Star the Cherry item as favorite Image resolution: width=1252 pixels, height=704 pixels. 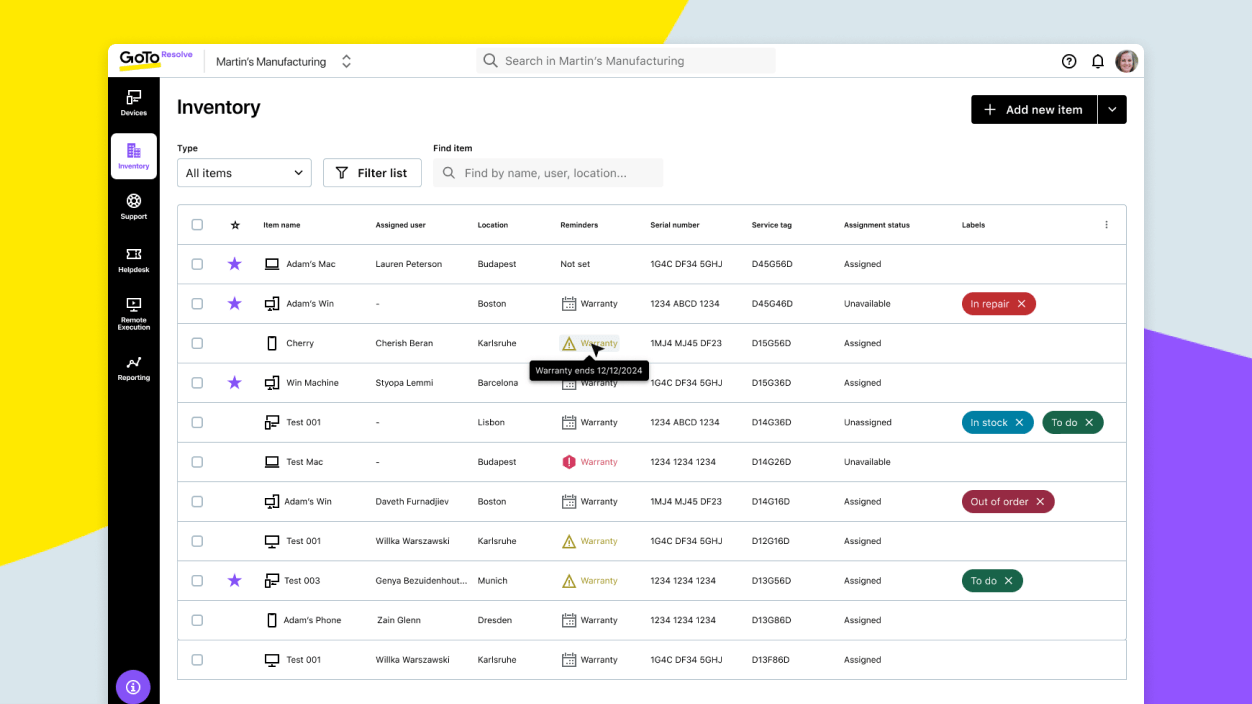coord(234,342)
